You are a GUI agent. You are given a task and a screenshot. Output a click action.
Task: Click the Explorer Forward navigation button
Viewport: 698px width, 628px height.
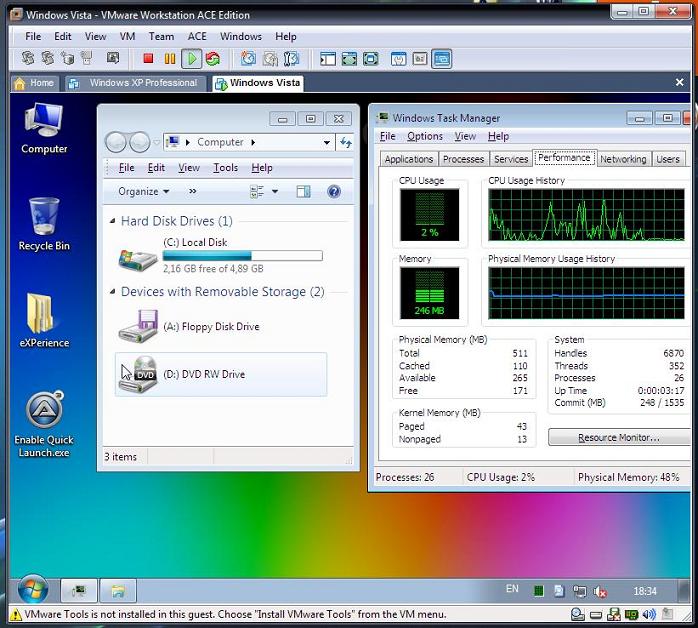(x=139, y=142)
